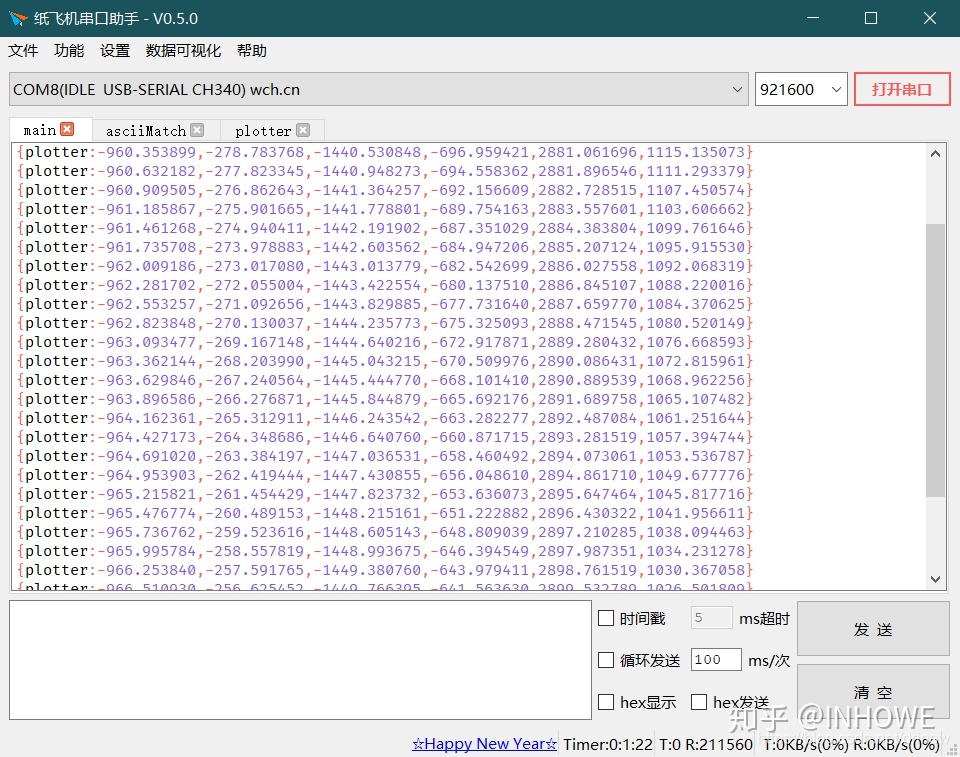Maximize the serial assistant window

pos(871,18)
